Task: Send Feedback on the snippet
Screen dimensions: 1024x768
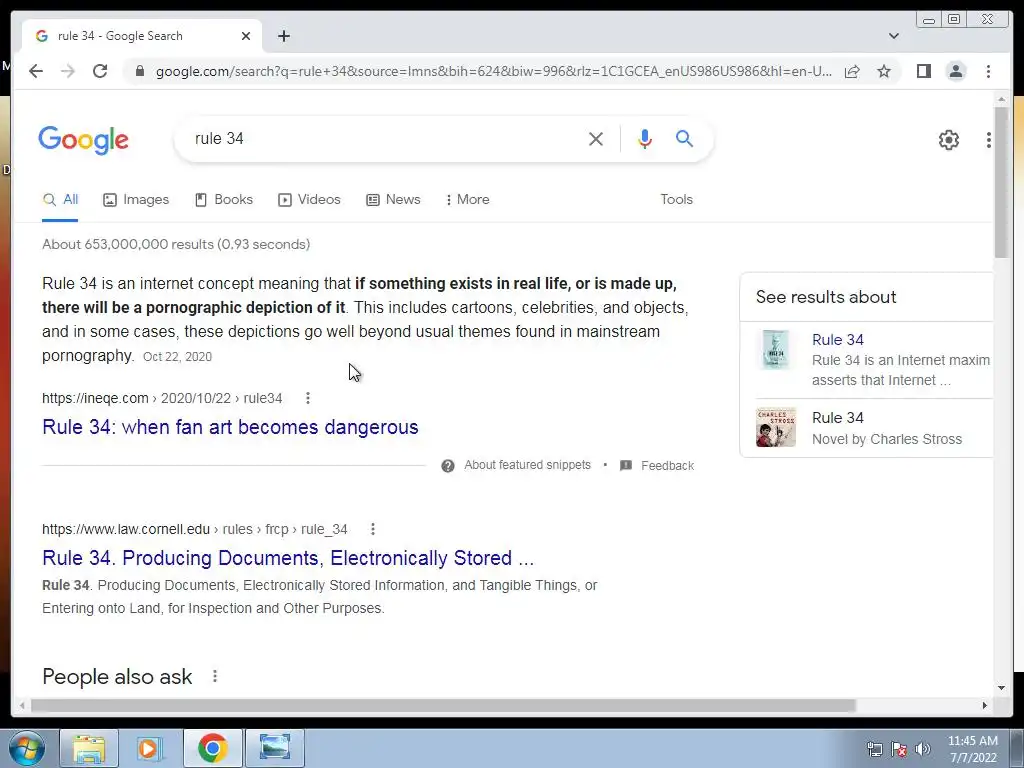Action: coord(657,466)
